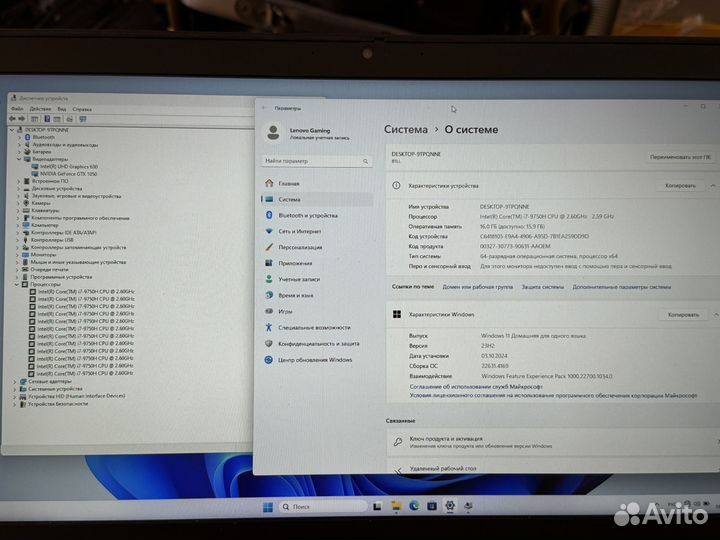Select the Встроенное ПО tree item
Viewport: 720px width, 540px height.
coord(50,181)
